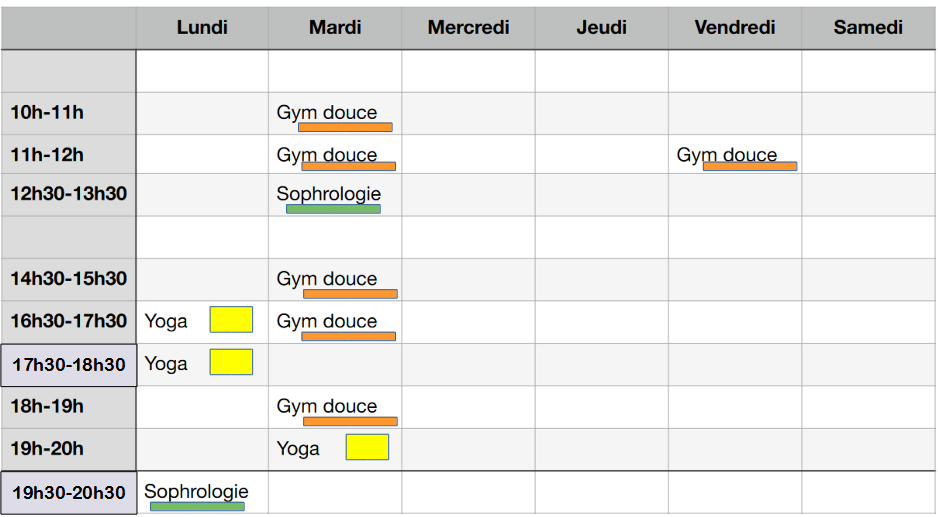Viewport: 938px width, 517px height.
Task: Select the green bar under Tuesday's Sophrologie
Action: (x=333, y=209)
